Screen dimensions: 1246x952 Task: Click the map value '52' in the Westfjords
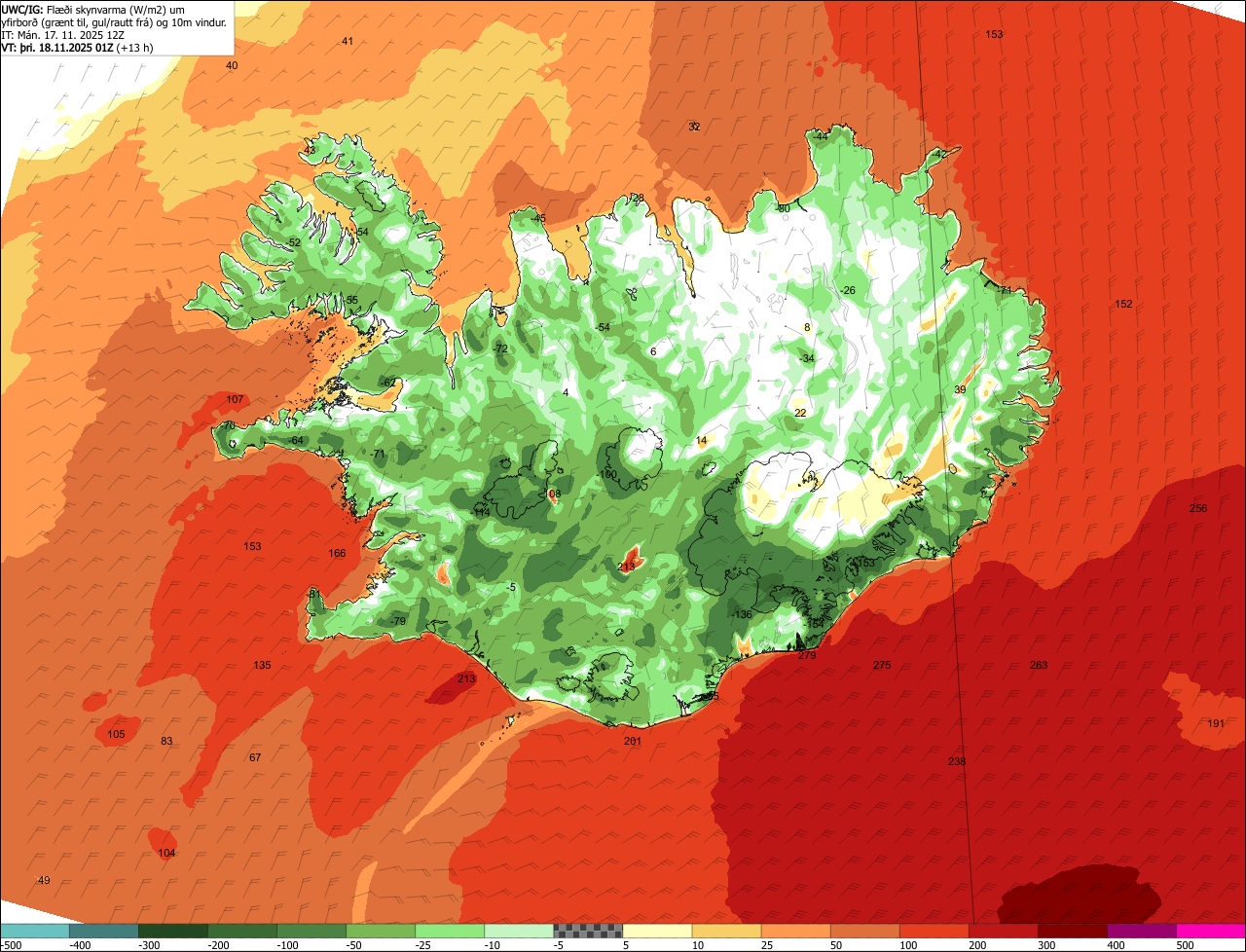tap(294, 242)
